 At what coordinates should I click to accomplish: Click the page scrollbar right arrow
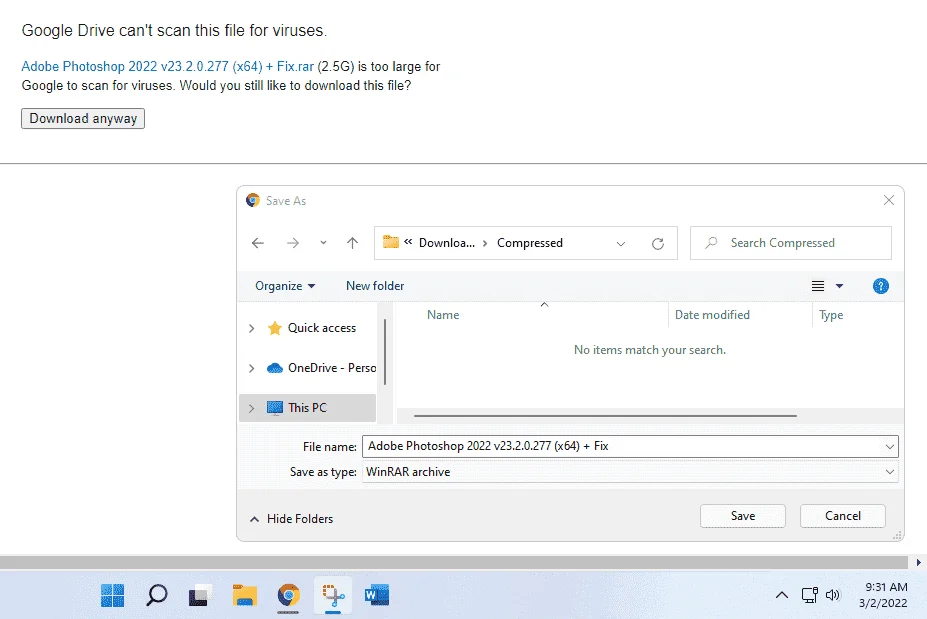[918, 562]
